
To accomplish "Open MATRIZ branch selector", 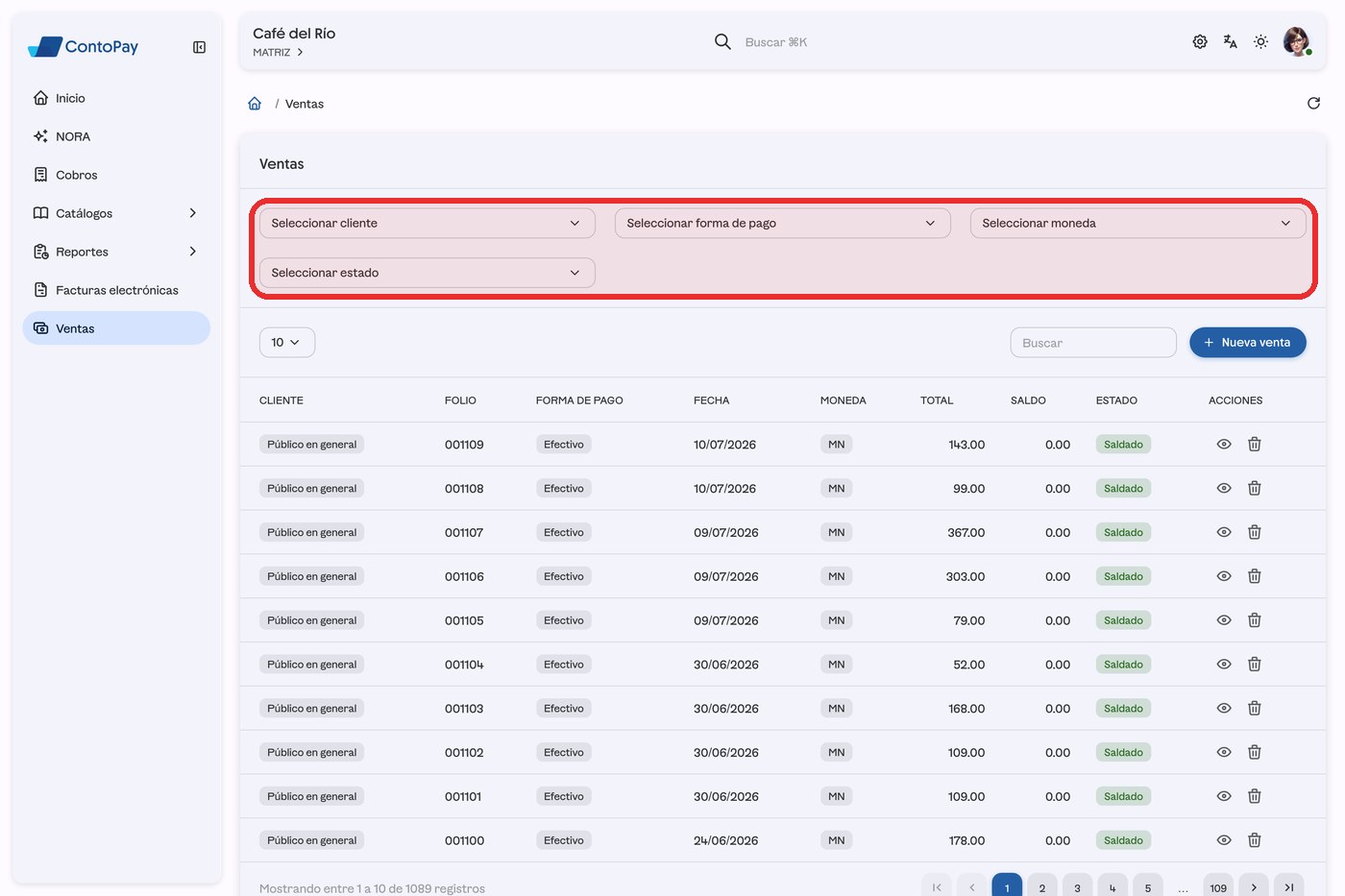I will pyautogui.click(x=278, y=53).
